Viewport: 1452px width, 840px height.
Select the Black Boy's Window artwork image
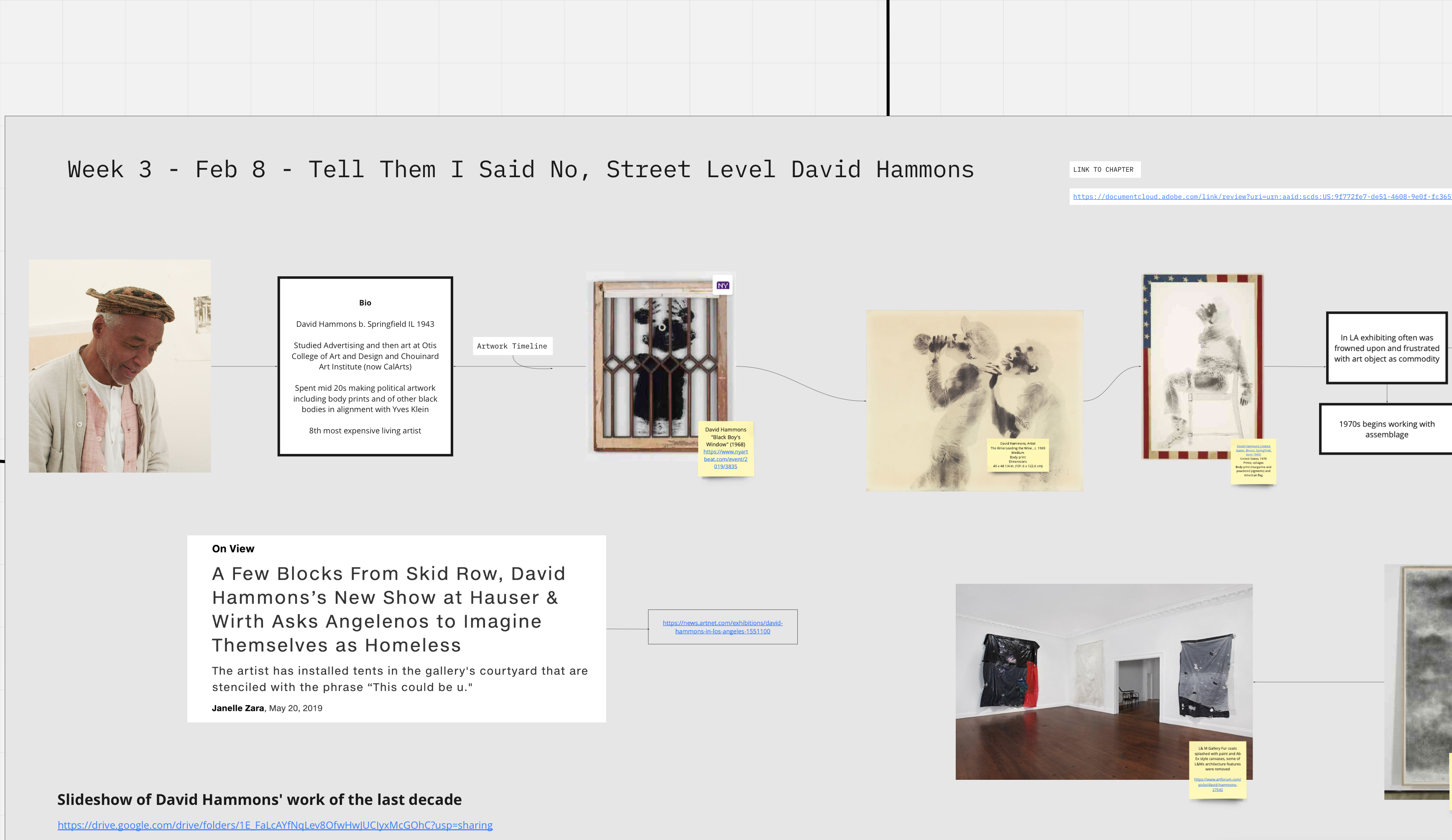coord(661,366)
